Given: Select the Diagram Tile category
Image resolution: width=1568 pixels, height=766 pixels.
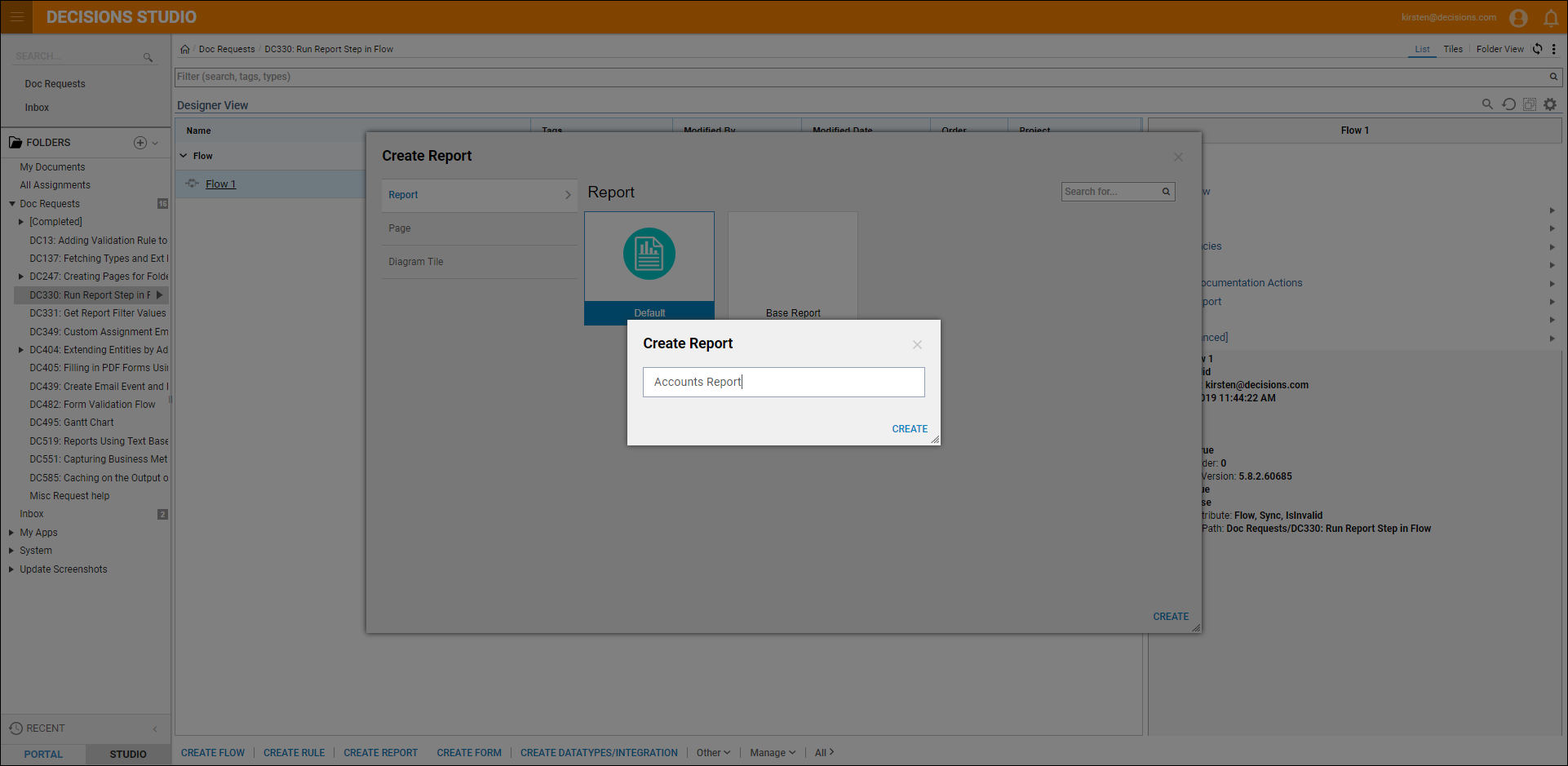Looking at the screenshot, I should (480, 262).
